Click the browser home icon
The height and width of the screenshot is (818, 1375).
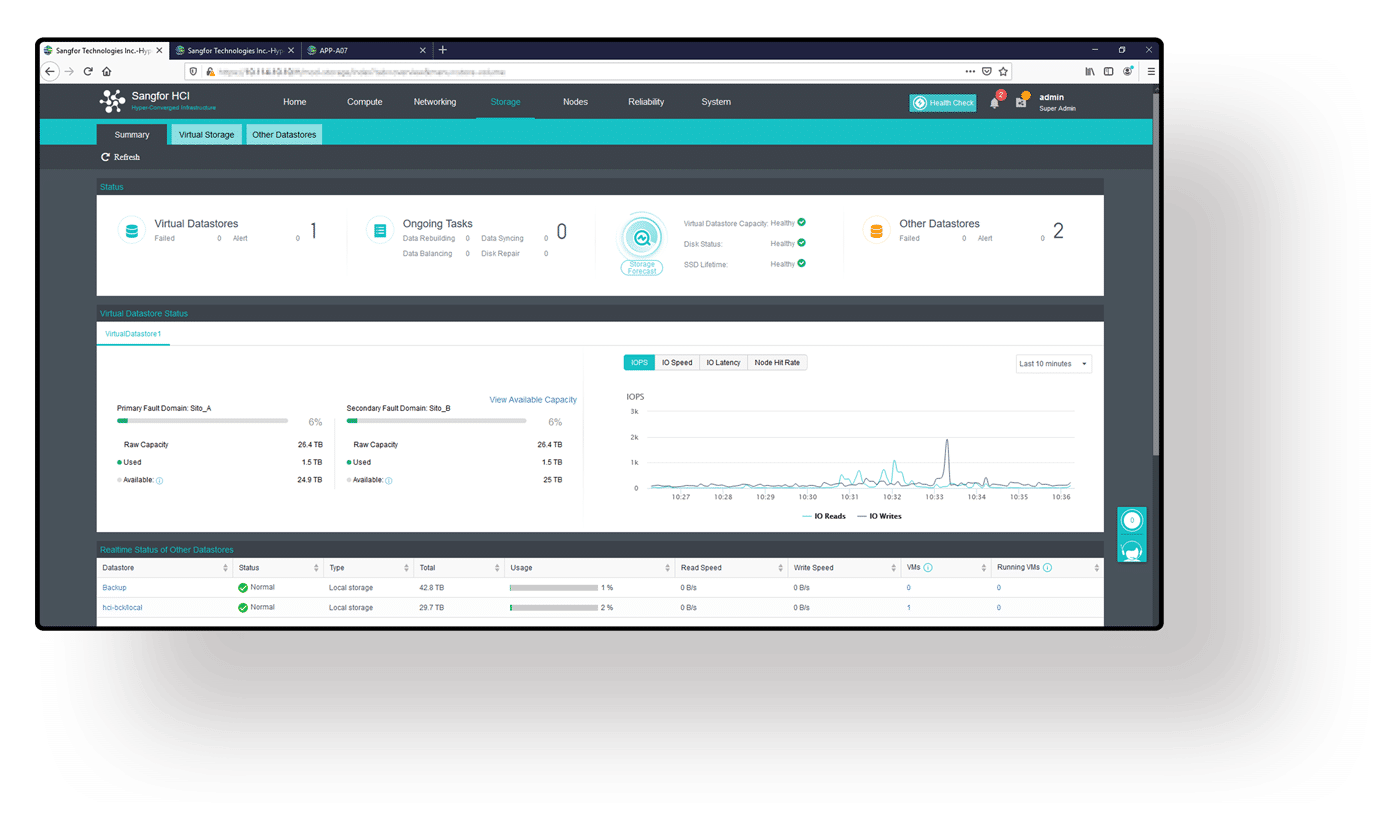(x=107, y=72)
